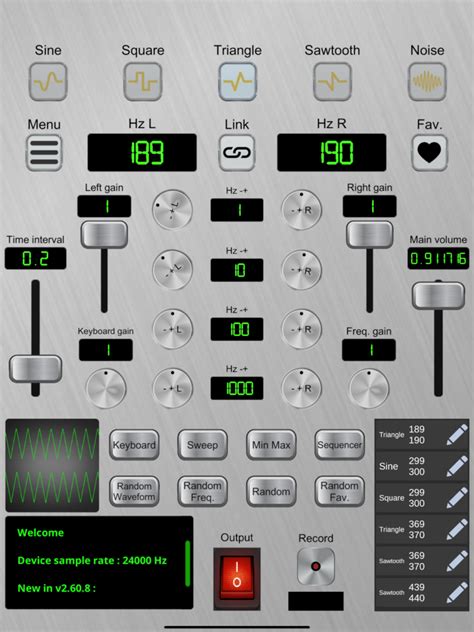Click the Left gain value display
The image size is (474, 632).
tap(104, 206)
